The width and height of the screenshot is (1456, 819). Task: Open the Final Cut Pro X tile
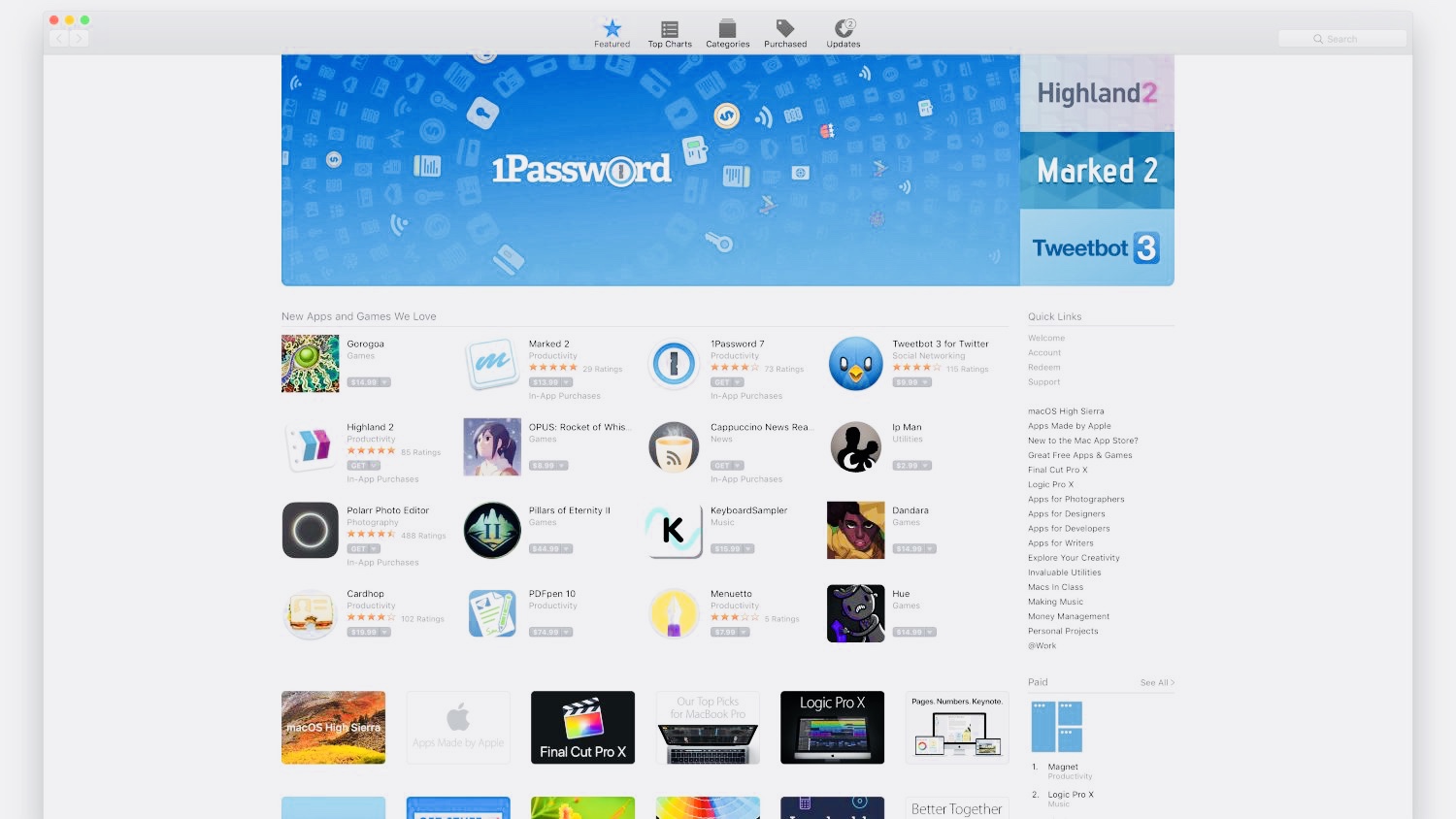(582, 728)
